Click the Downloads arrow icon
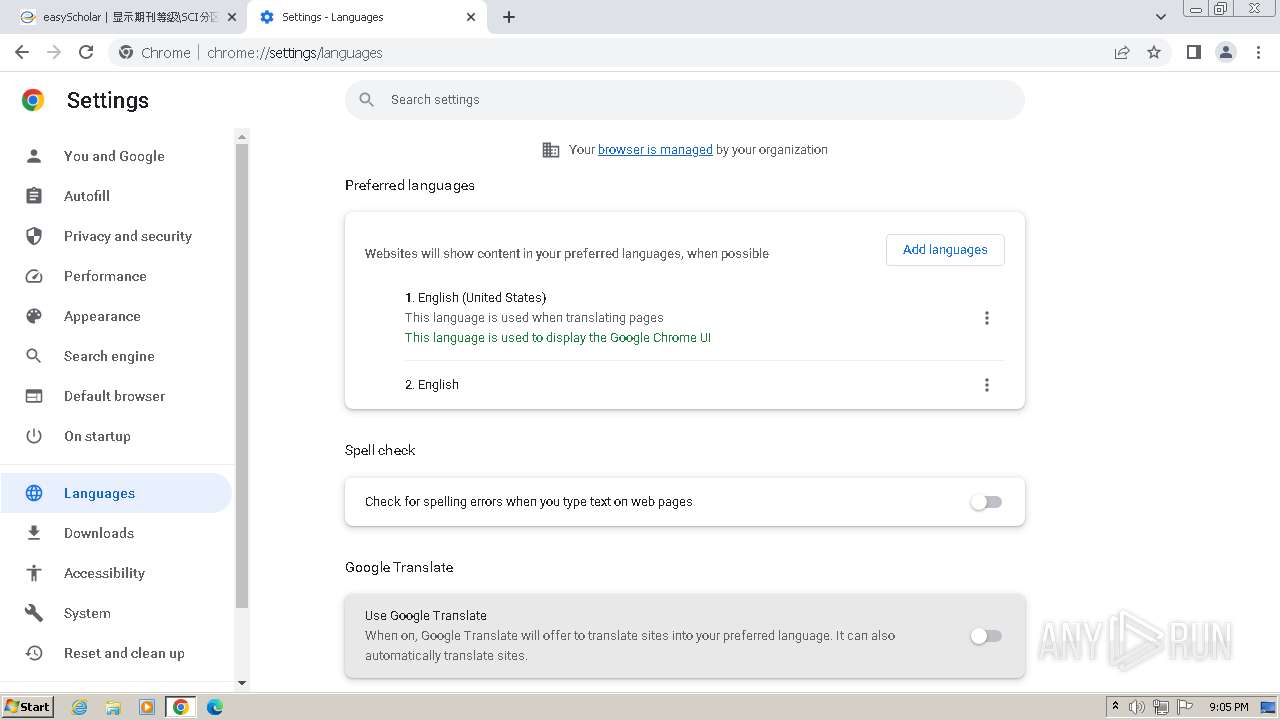The width and height of the screenshot is (1280, 720). point(34,533)
